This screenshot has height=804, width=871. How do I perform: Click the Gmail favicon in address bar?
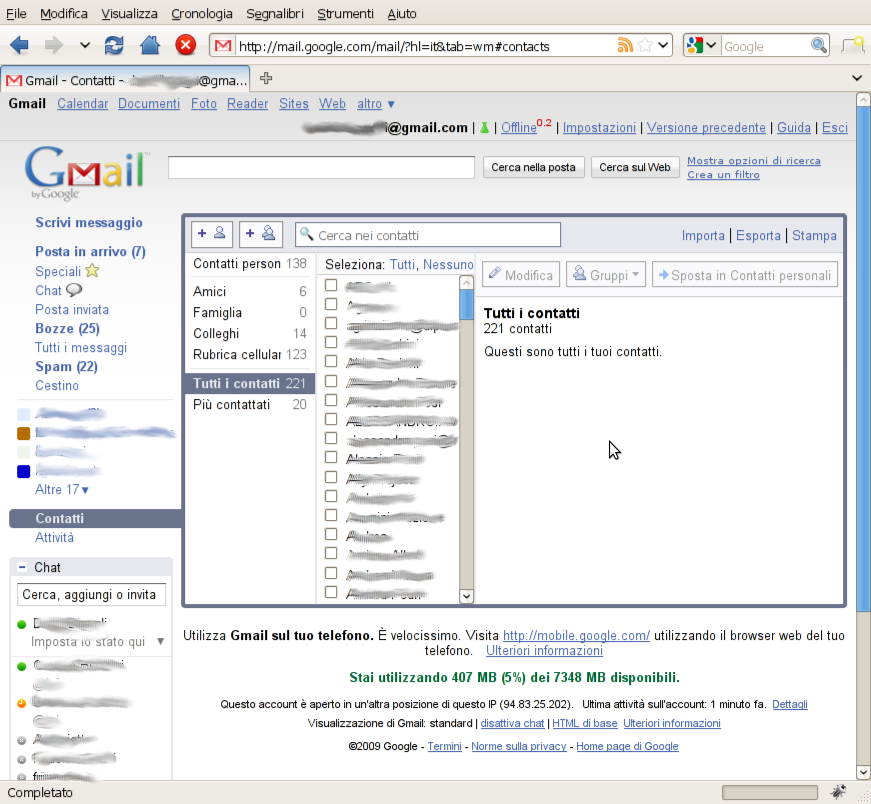pos(223,46)
